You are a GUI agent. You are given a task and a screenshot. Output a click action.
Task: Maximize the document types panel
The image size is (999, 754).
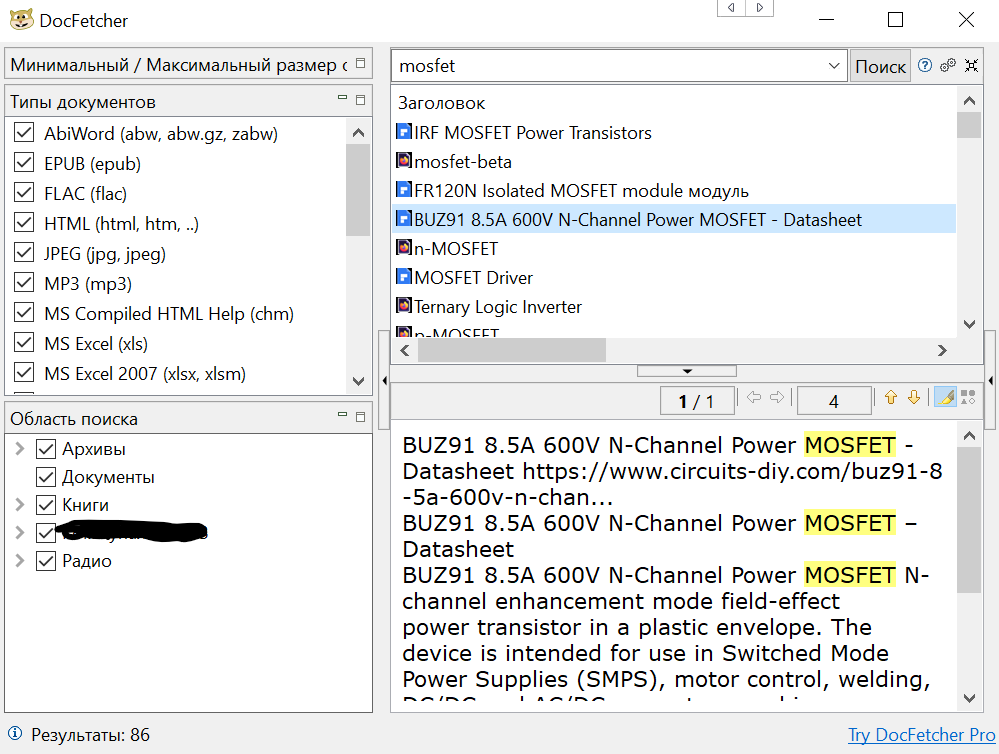pos(361,100)
